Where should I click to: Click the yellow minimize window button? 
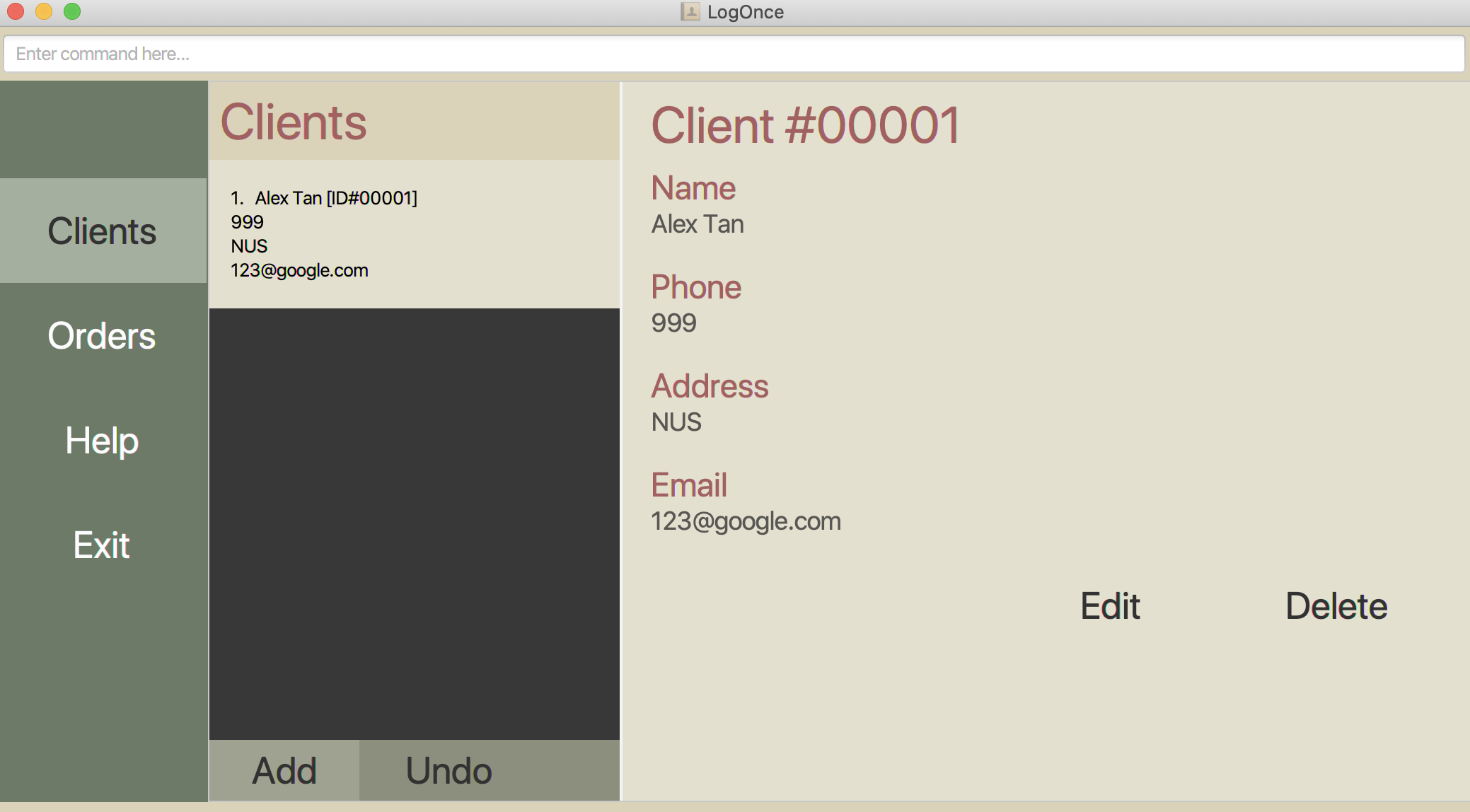(44, 11)
